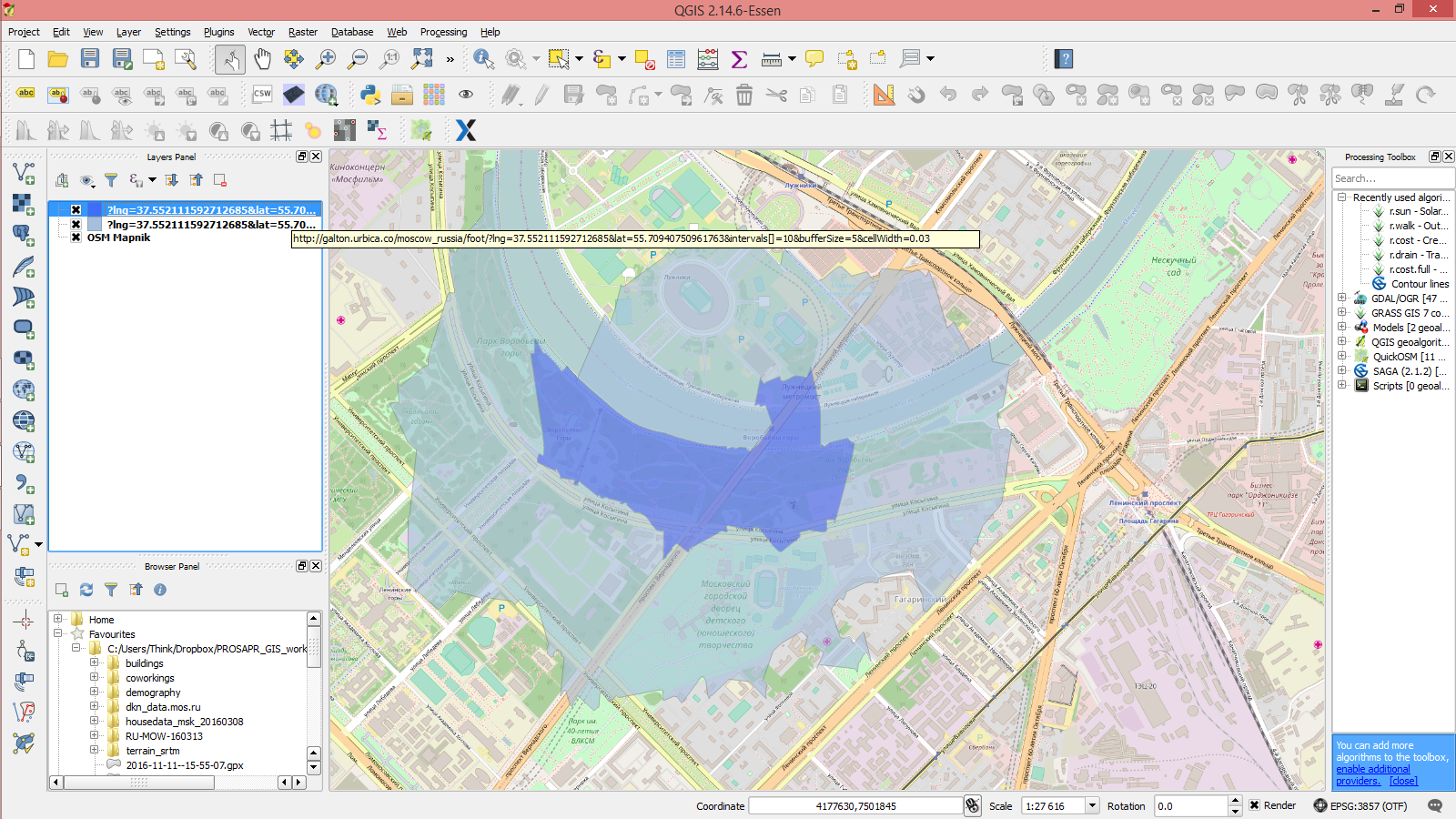Click the Zoom Out magnifier tool

tap(358, 59)
